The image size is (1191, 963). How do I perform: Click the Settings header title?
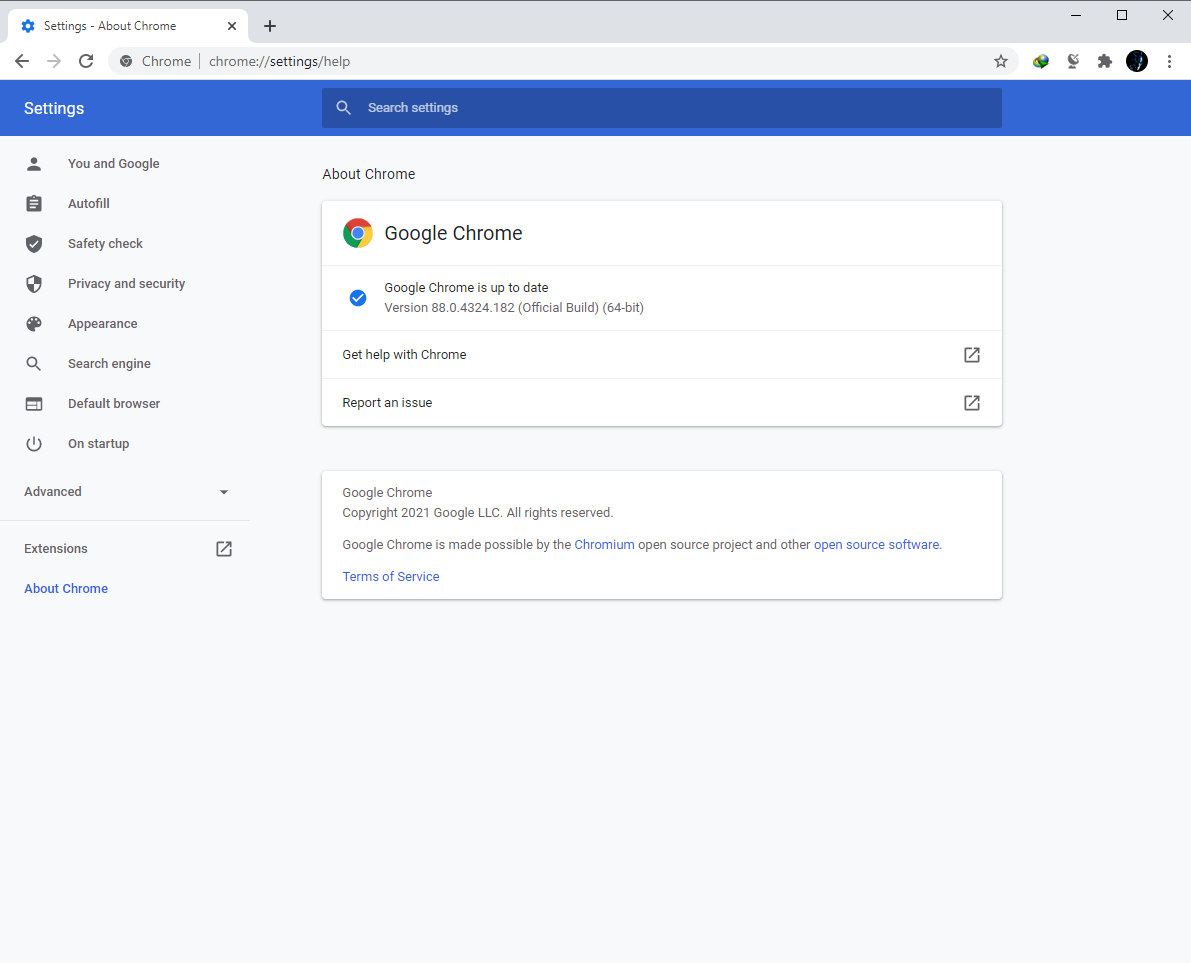pos(54,108)
